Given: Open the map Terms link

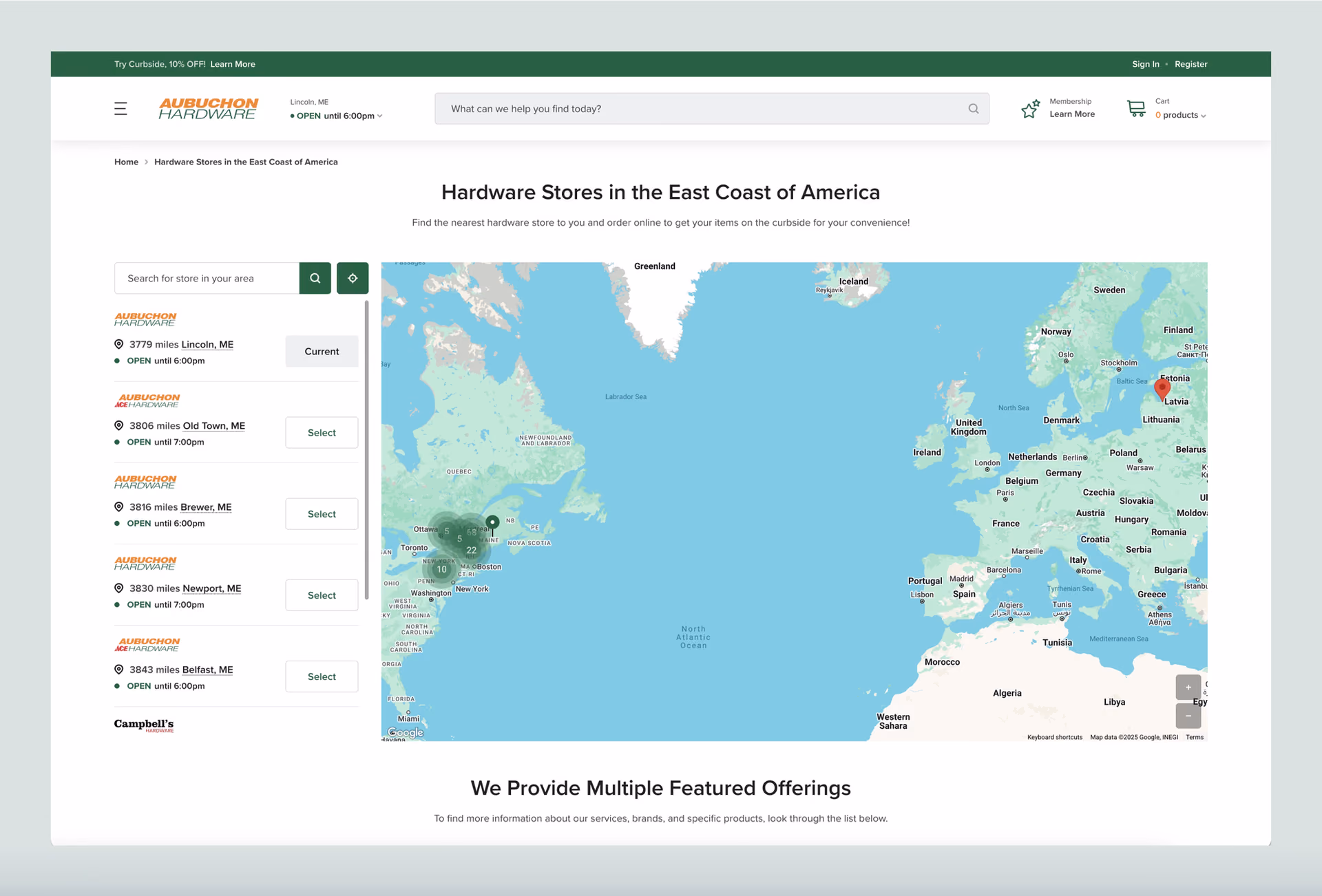Looking at the screenshot, I should 1195,737.
